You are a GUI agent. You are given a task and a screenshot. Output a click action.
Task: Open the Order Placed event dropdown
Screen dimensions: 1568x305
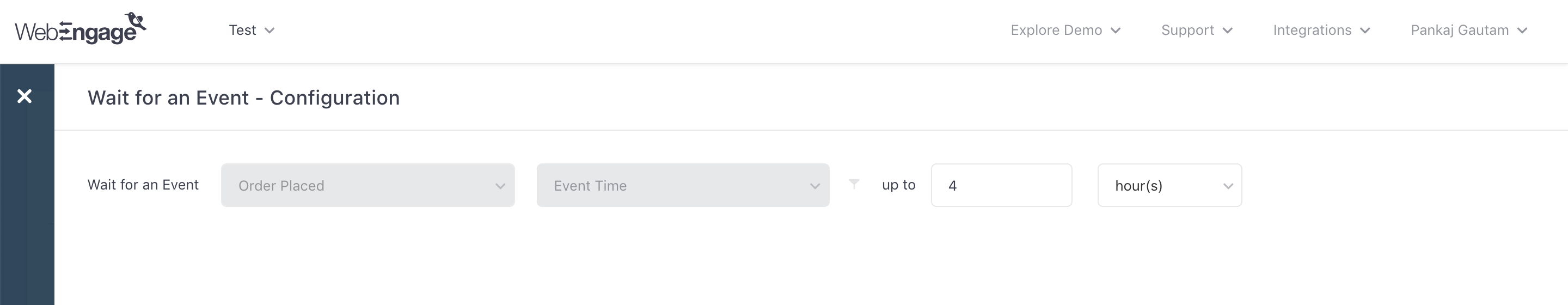[367, 185]
